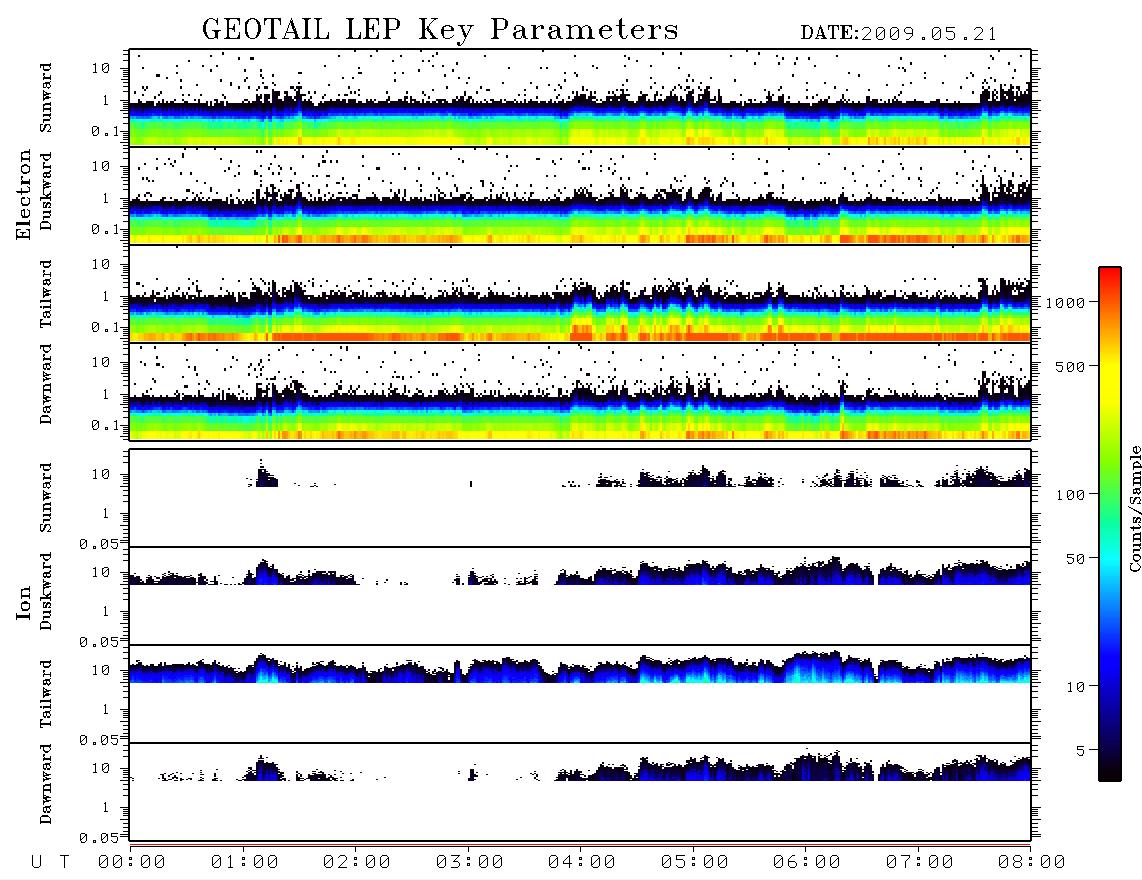This screenshot has width=1142, height=880.
Task: Click the 05:00 time tick label
Action: tap(695, 863)
